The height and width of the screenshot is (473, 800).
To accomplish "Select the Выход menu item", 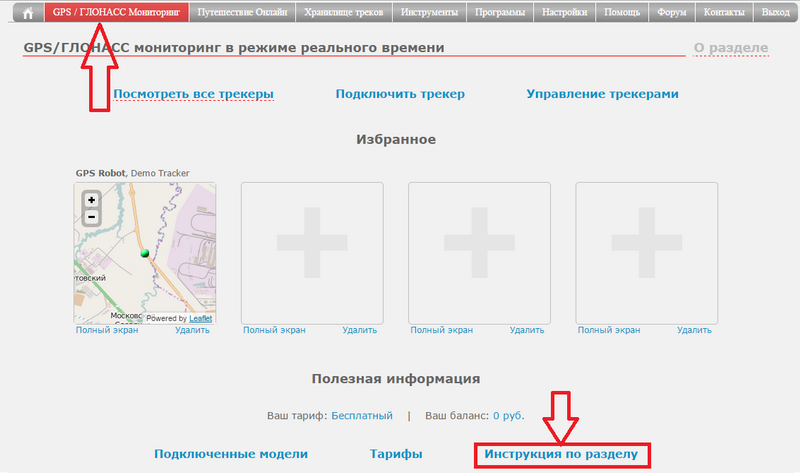I will pos(774,13).
